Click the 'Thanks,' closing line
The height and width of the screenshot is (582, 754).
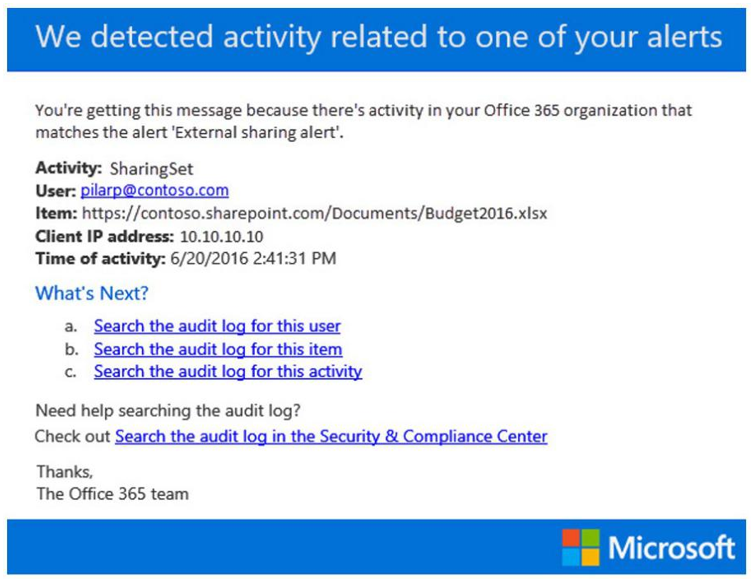pos(64,472)
